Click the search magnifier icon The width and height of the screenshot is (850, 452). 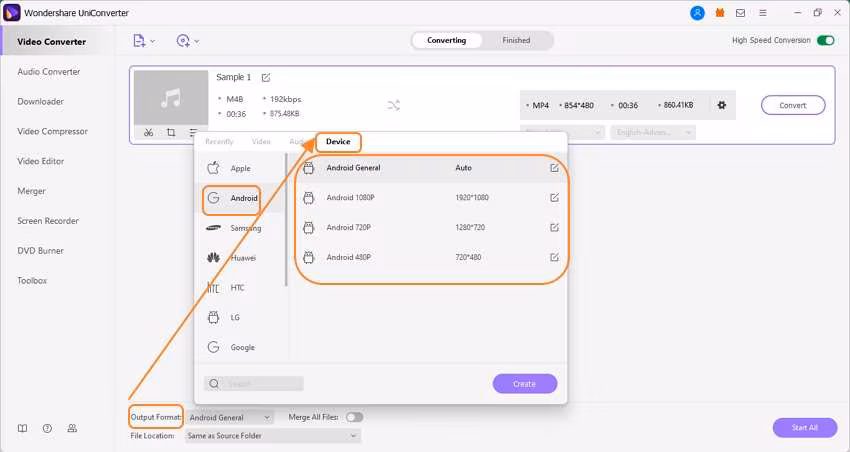pyautogui.click(x=214, y=384)
